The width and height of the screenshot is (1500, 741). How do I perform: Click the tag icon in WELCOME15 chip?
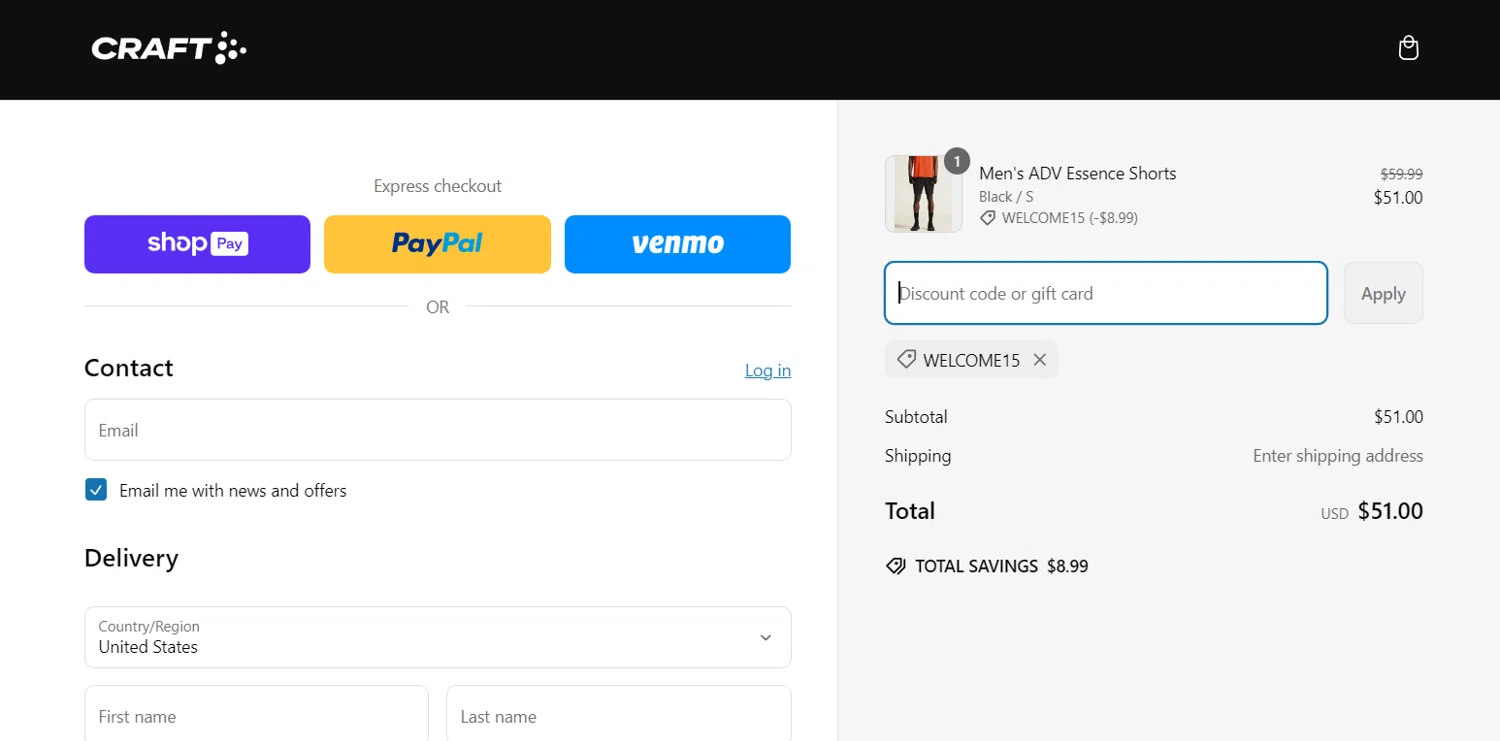(906, 359)
